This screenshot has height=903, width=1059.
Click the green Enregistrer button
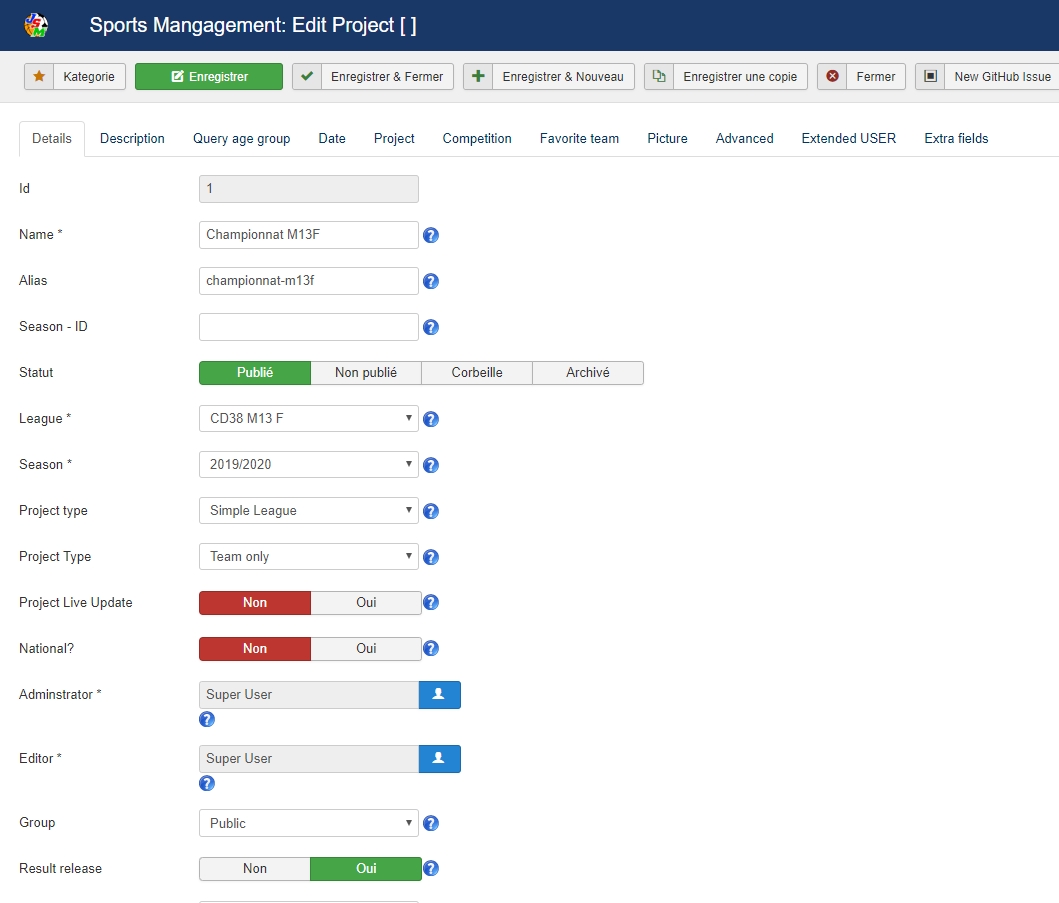pos(209,77)
